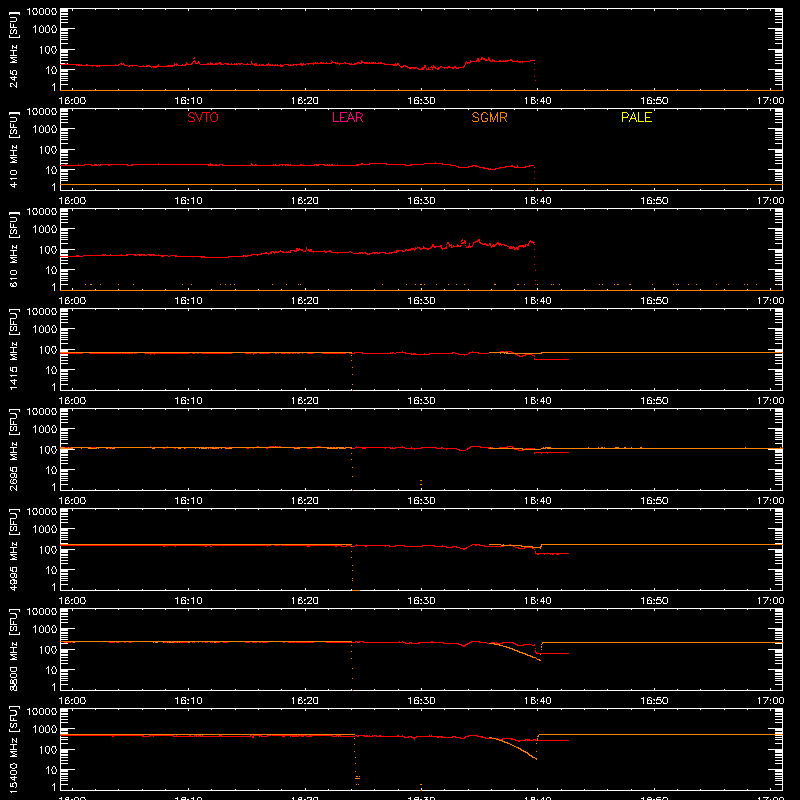Viewport: 800px width, 800px height.
Task: Click 16:10 time label under 8800 MHz panel
Action: coord(188,701)
